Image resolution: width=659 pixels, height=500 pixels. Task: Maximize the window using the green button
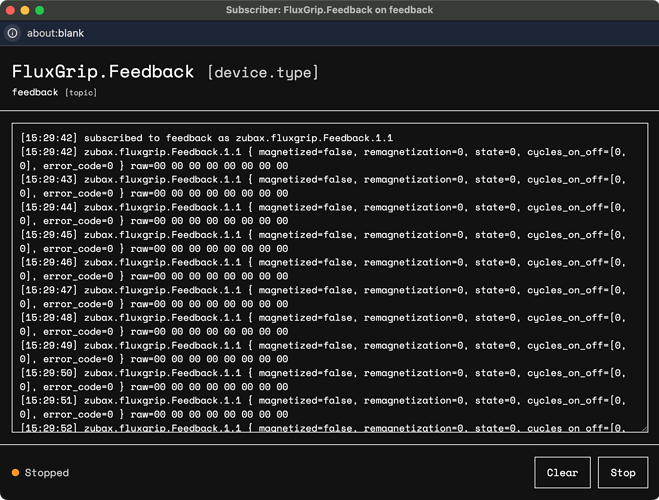(x=40, y=10)
